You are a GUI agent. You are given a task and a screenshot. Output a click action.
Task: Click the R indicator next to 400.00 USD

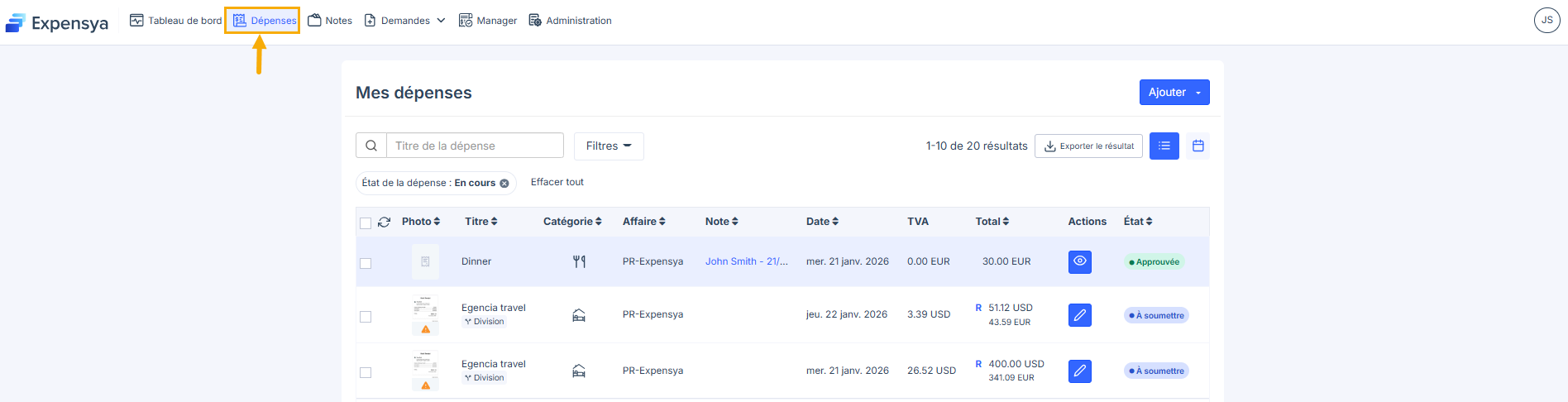978,364
